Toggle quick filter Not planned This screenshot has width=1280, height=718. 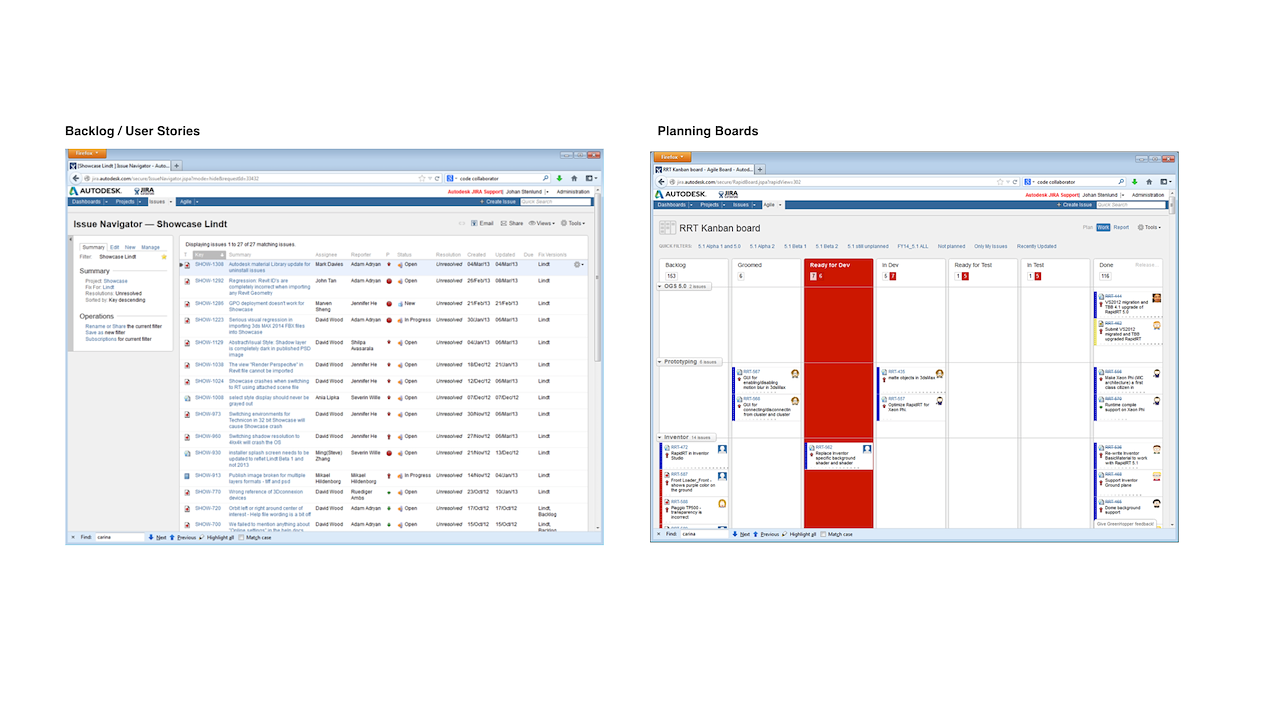coord(951,246)
